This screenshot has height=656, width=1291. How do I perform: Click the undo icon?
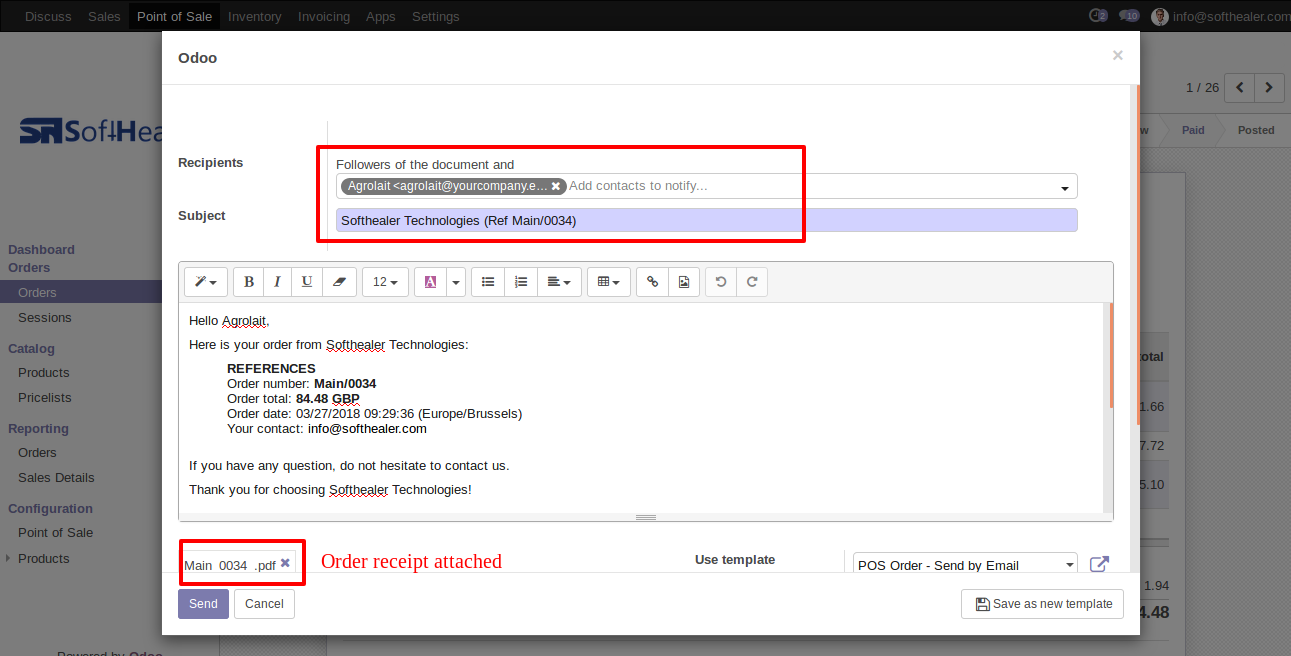click(x=721, y=282)
